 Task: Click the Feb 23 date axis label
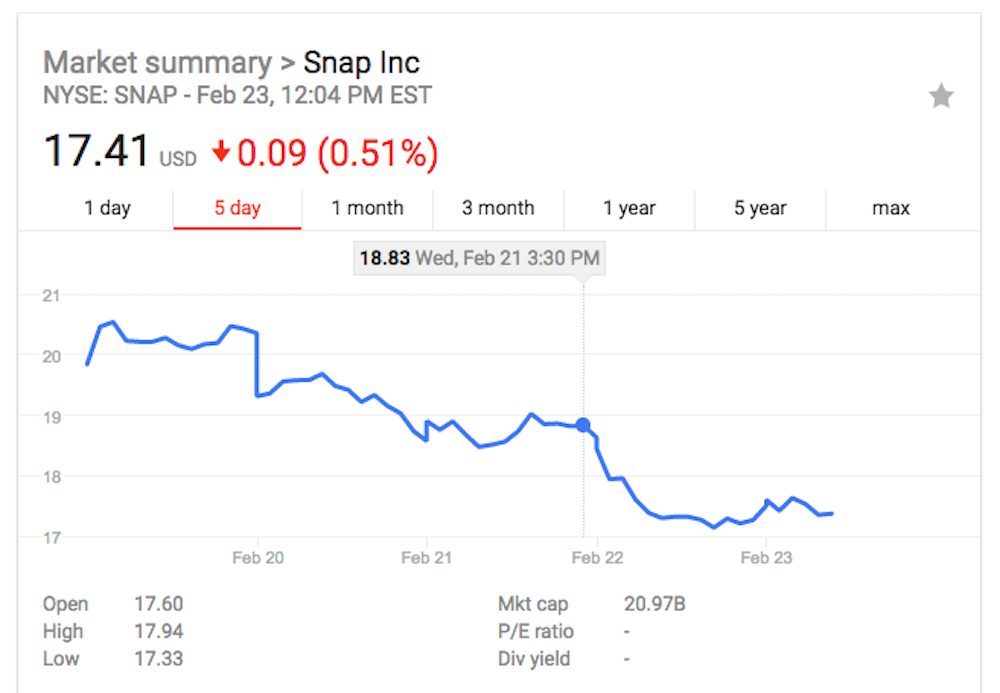[x=765, y=557]
